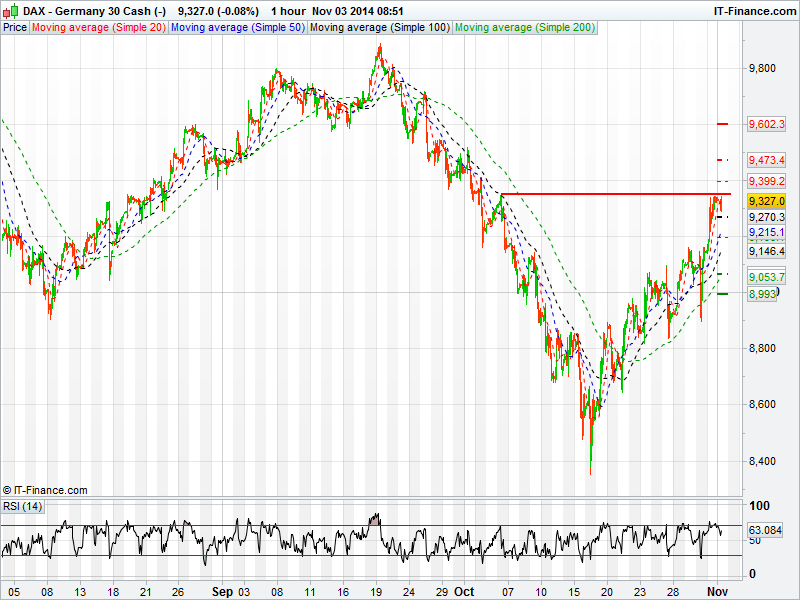The height and width of the screenshot is (600, 800).
Task: Click the 8,993 green price level label
Action: (x=762, y=294)
